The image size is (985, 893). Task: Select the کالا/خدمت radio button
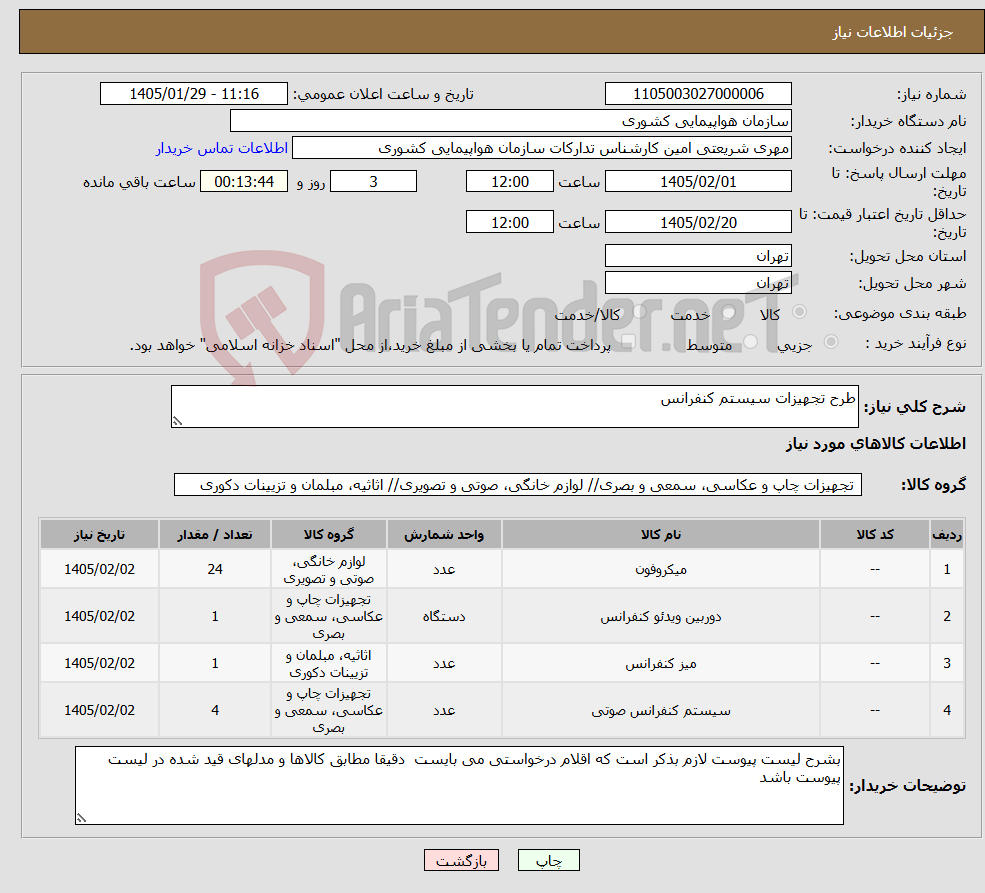point(639,312)
